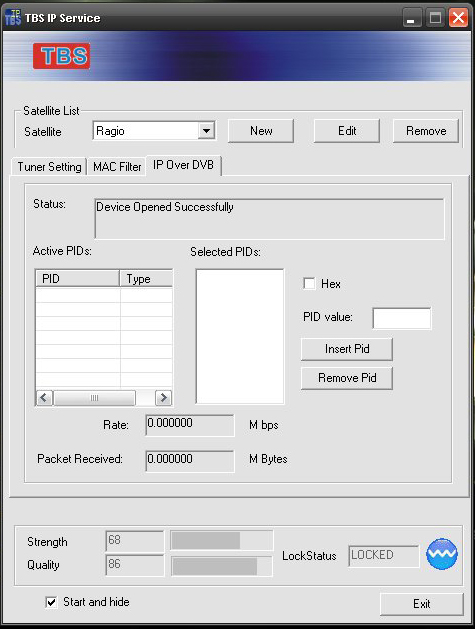Minimize the TBS IP Service window
475x629 pixels.
point(412,18)
